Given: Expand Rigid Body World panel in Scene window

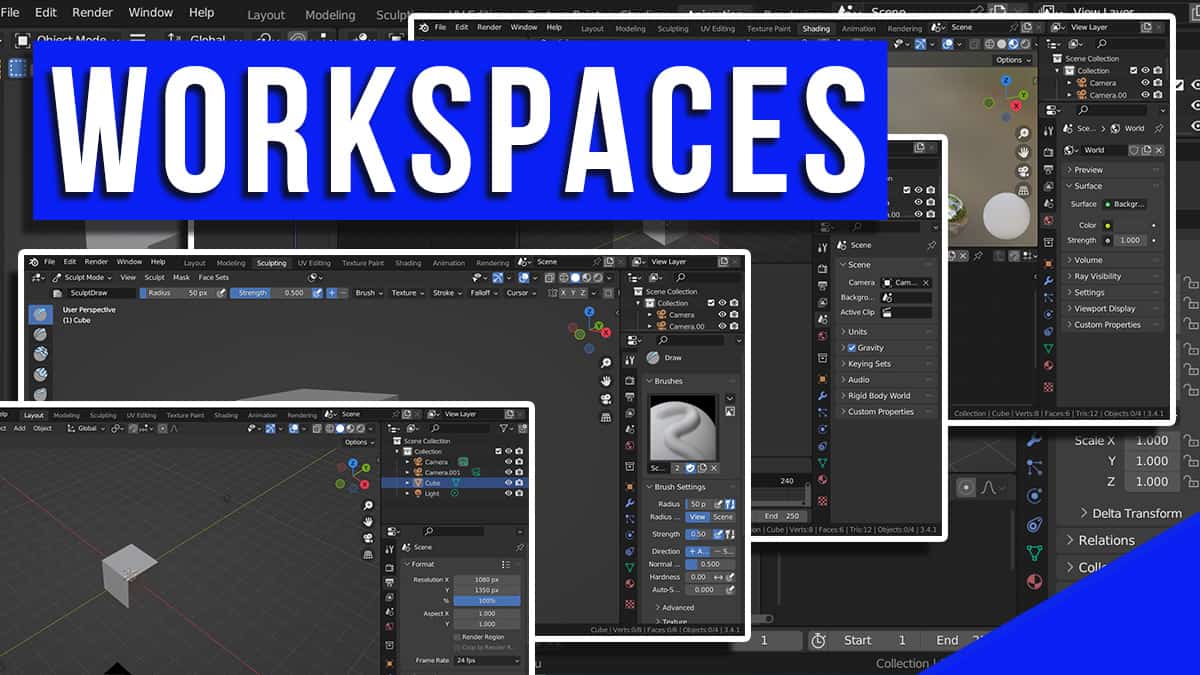Looking at the screenshot, I should 887,396.
